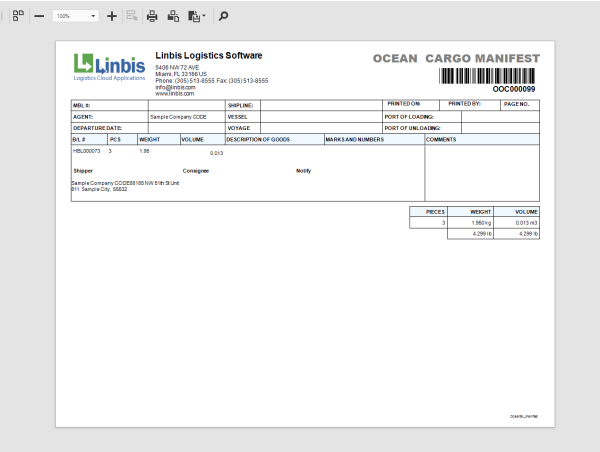
Task: Click the B/L # column header
Action: (x=89, y=139)
